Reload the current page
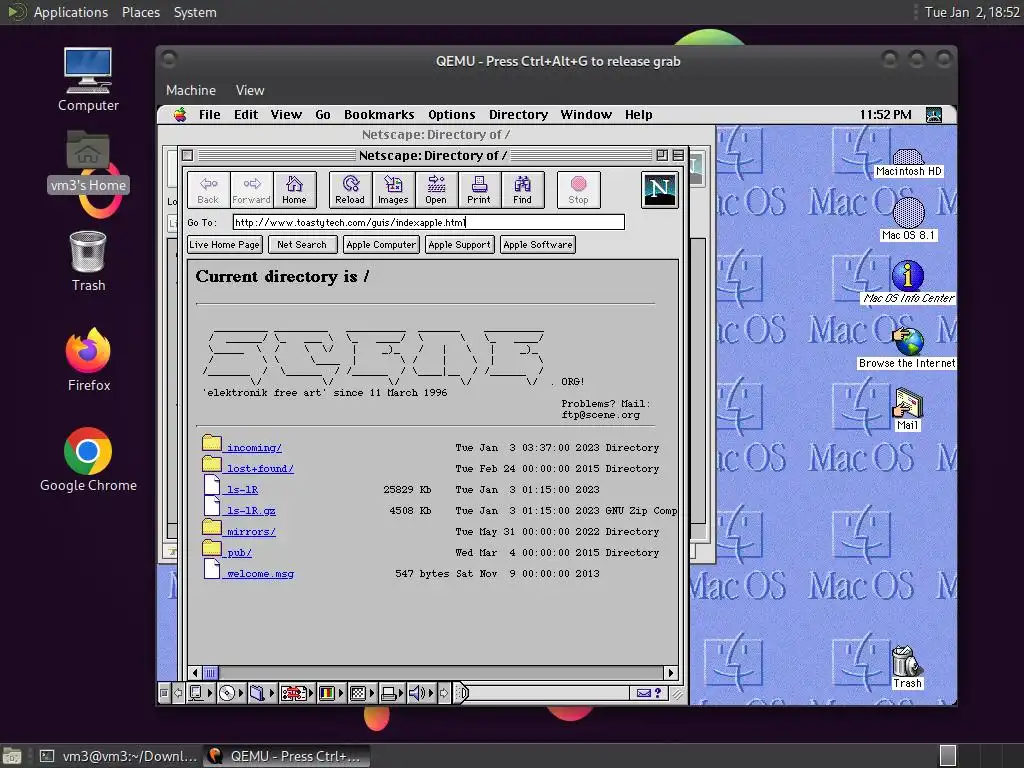The width and height of the screenshot is (1024, 768). click(350, 190)
